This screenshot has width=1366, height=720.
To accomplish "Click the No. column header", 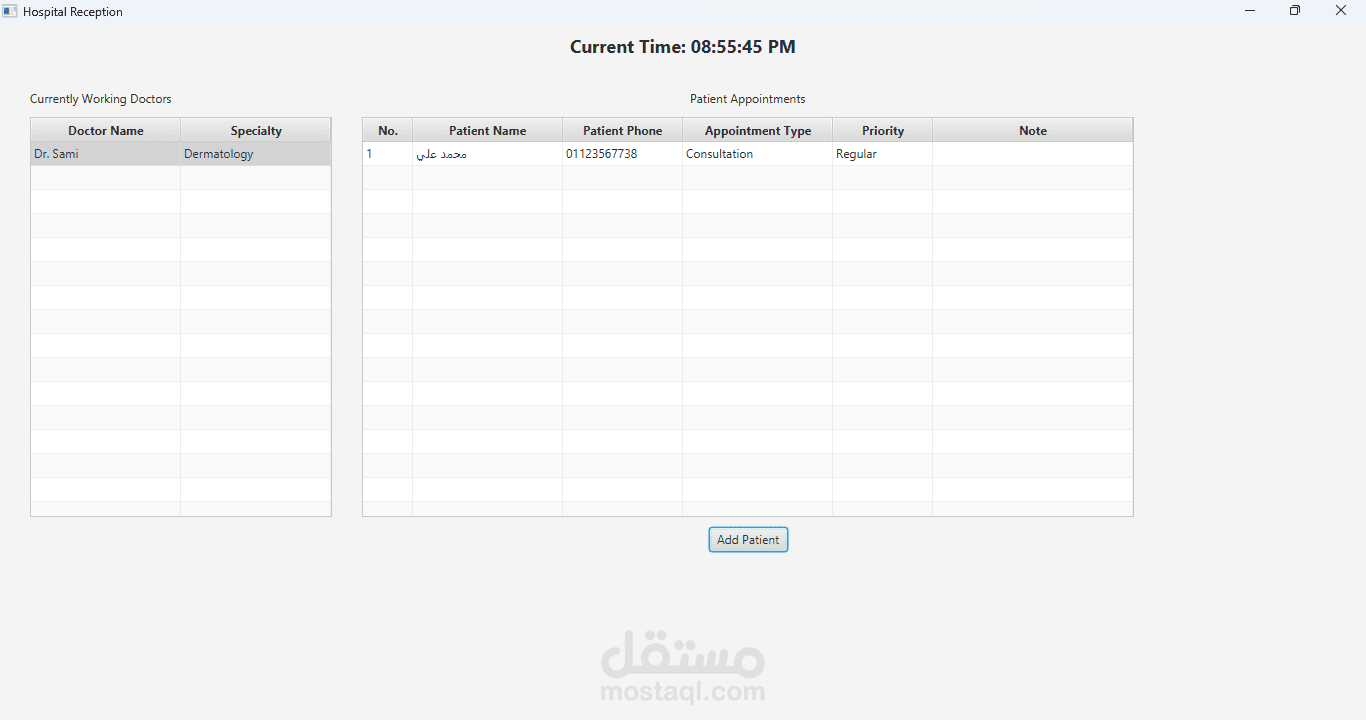I will 388,130.
